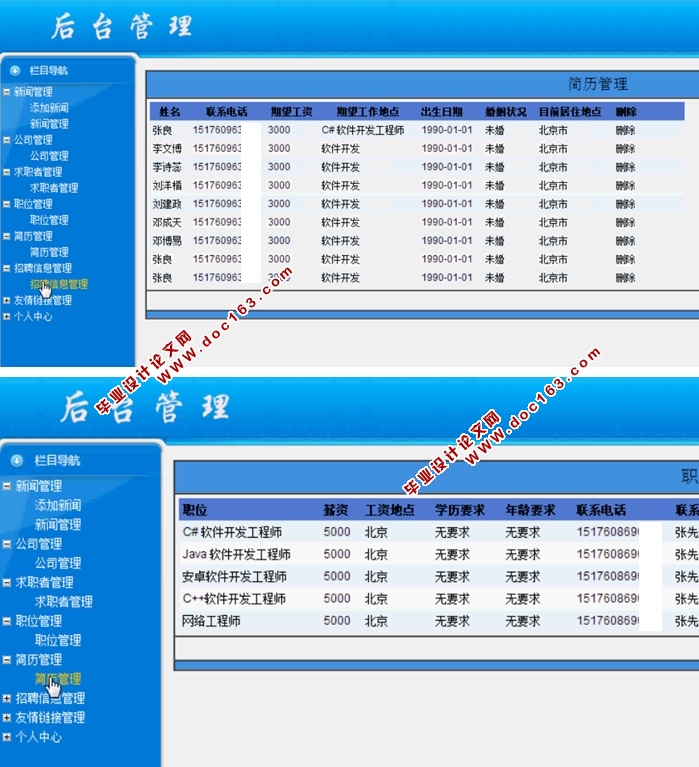Select the 网络工程师 job row

[439, 621]
